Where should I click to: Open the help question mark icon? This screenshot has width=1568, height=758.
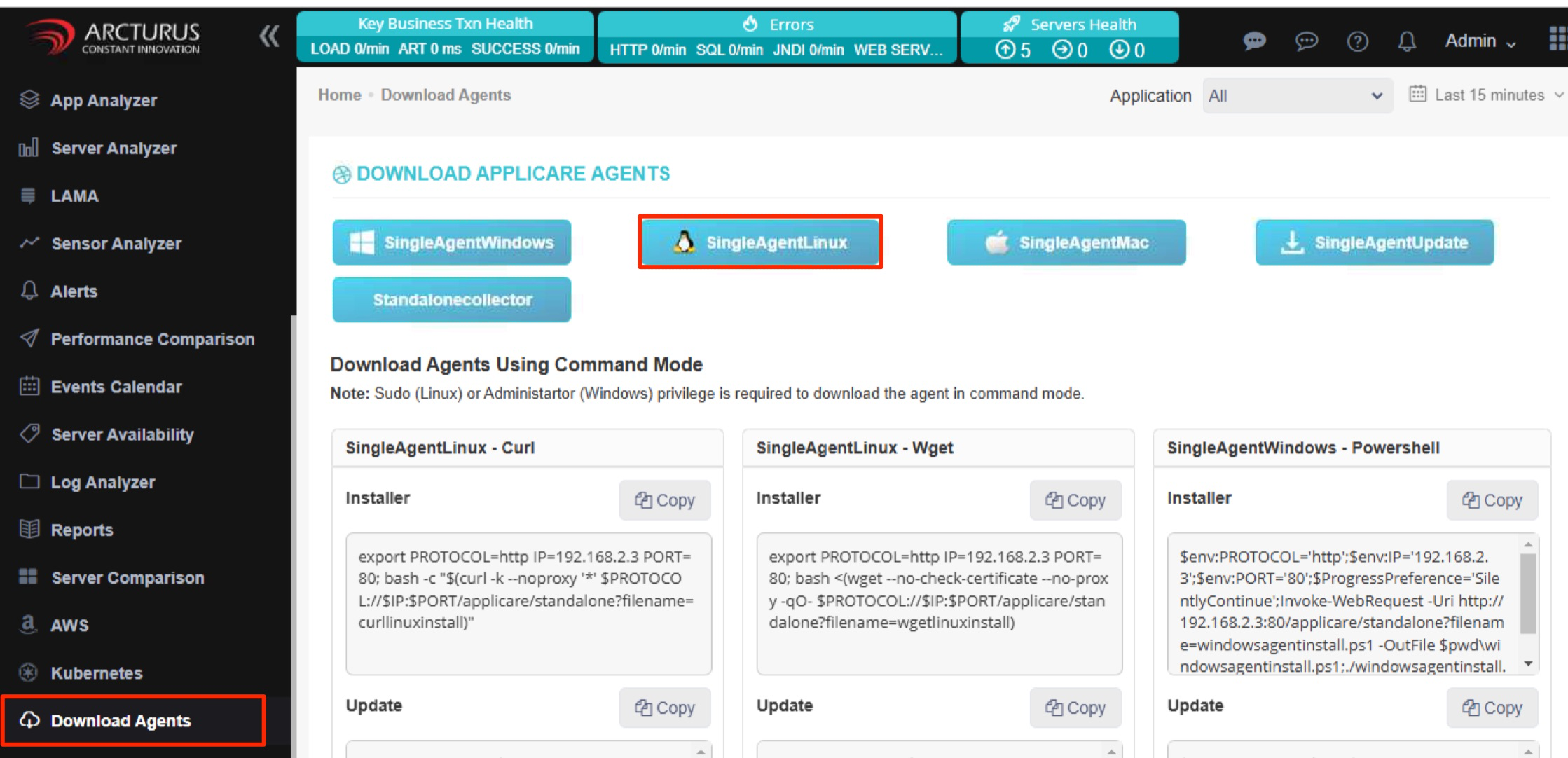1356,42
